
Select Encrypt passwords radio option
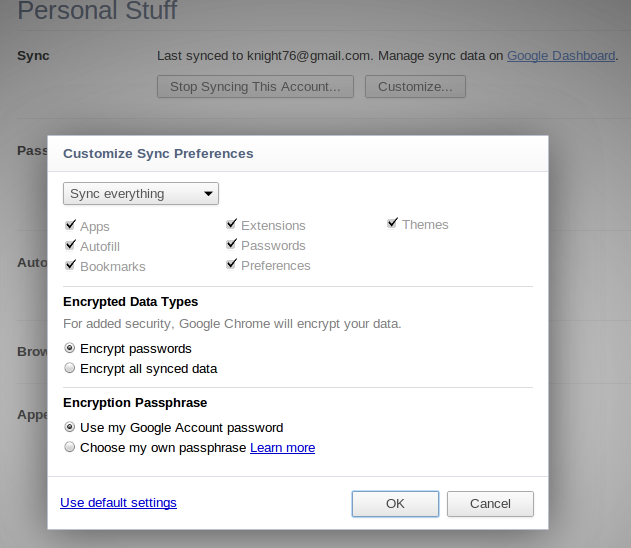[x=70, y=348]
